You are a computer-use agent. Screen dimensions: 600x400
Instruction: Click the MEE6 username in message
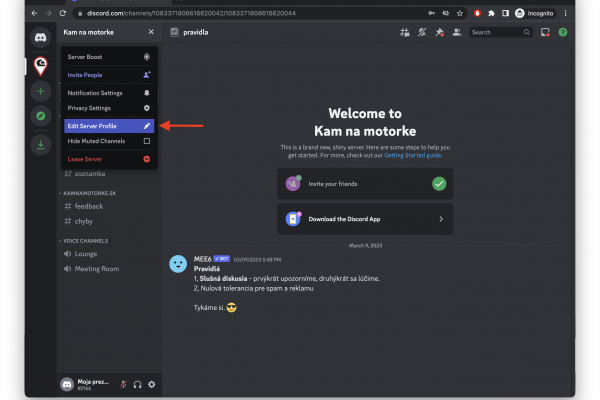click(202, 259)
